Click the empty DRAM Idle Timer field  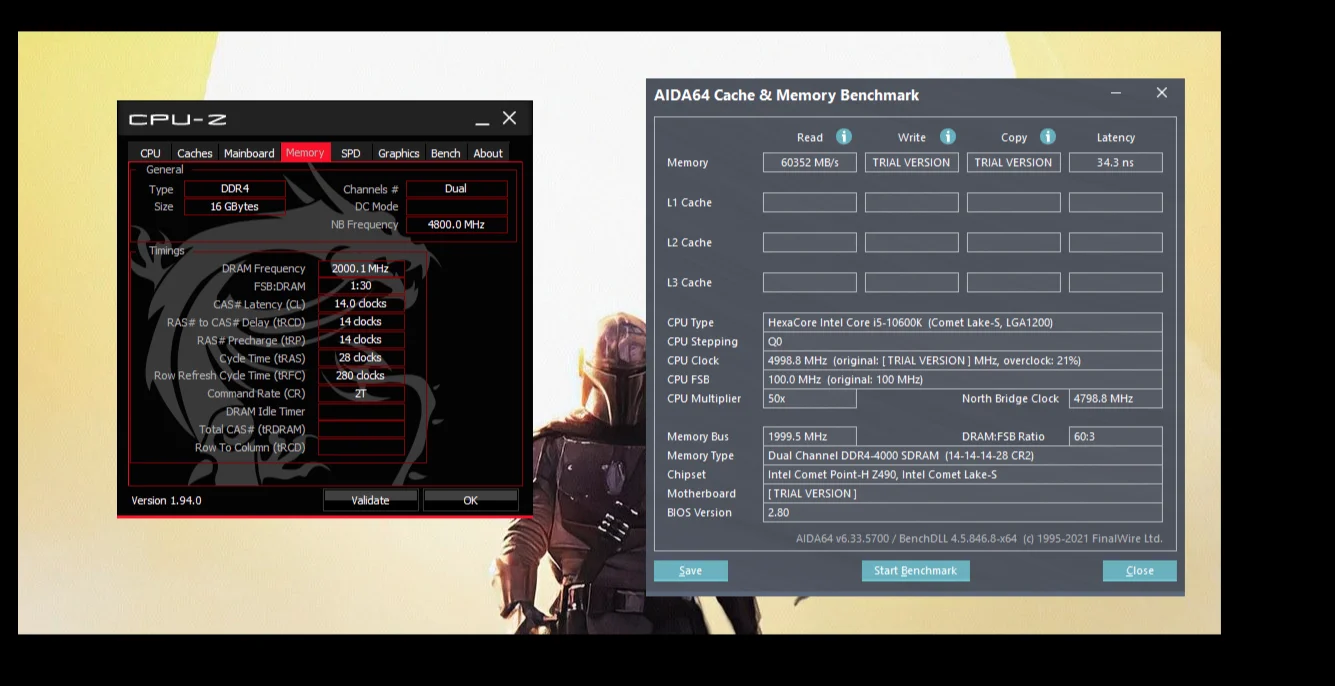pos(361,411)
